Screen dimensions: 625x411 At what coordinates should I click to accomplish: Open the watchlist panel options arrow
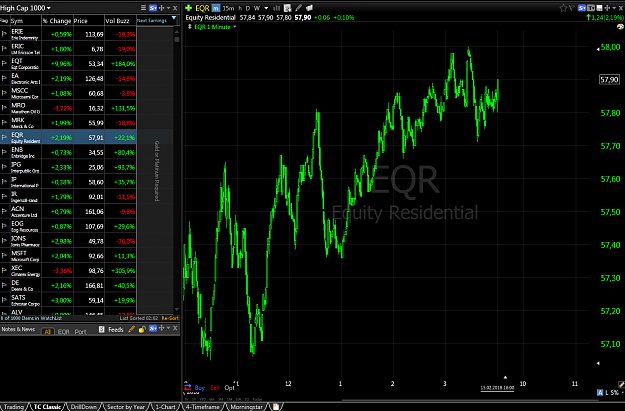(168, 8)
